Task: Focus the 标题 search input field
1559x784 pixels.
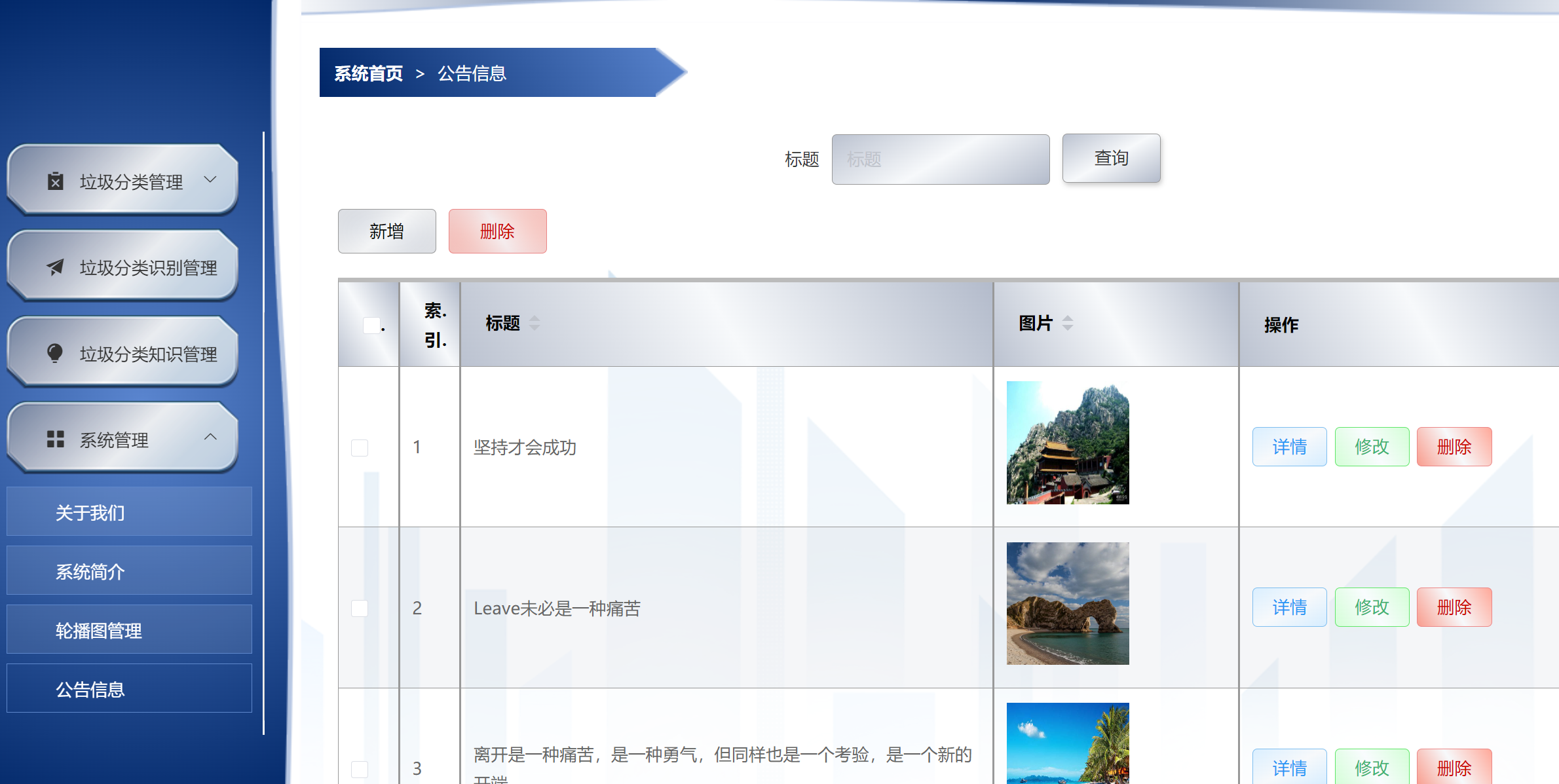Action: 941,159
